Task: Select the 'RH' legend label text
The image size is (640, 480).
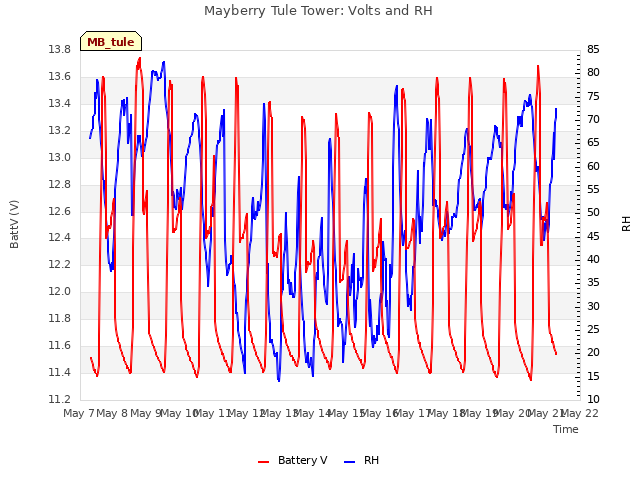Action: [x=371, y=460]
